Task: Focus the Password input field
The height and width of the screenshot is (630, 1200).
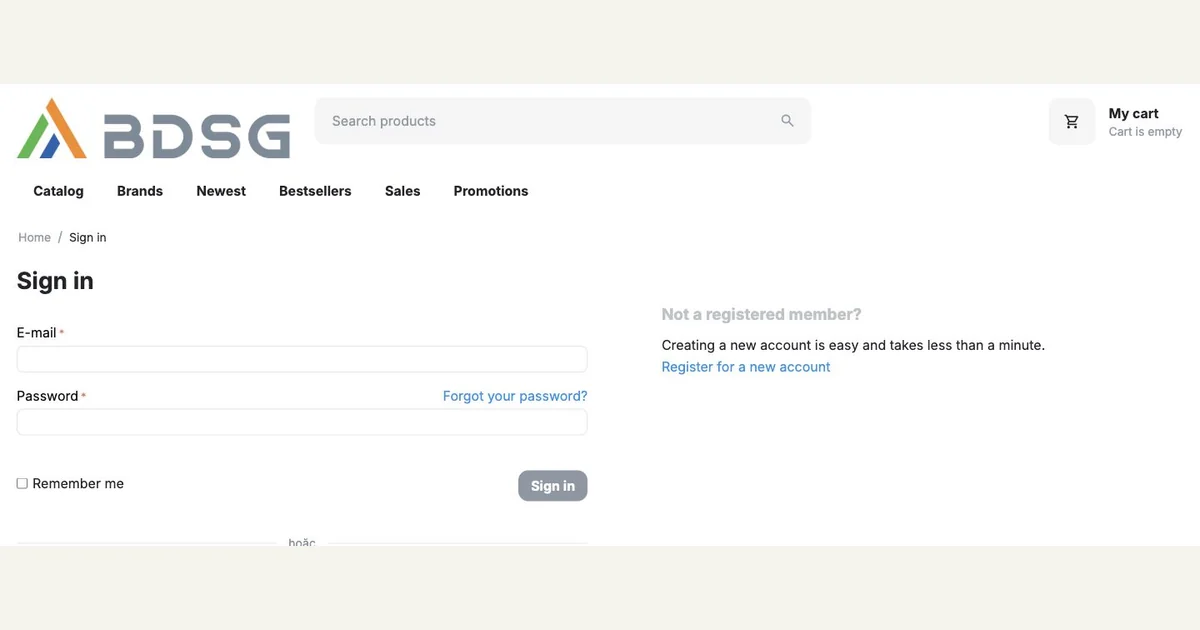Action: click(302, 422)
